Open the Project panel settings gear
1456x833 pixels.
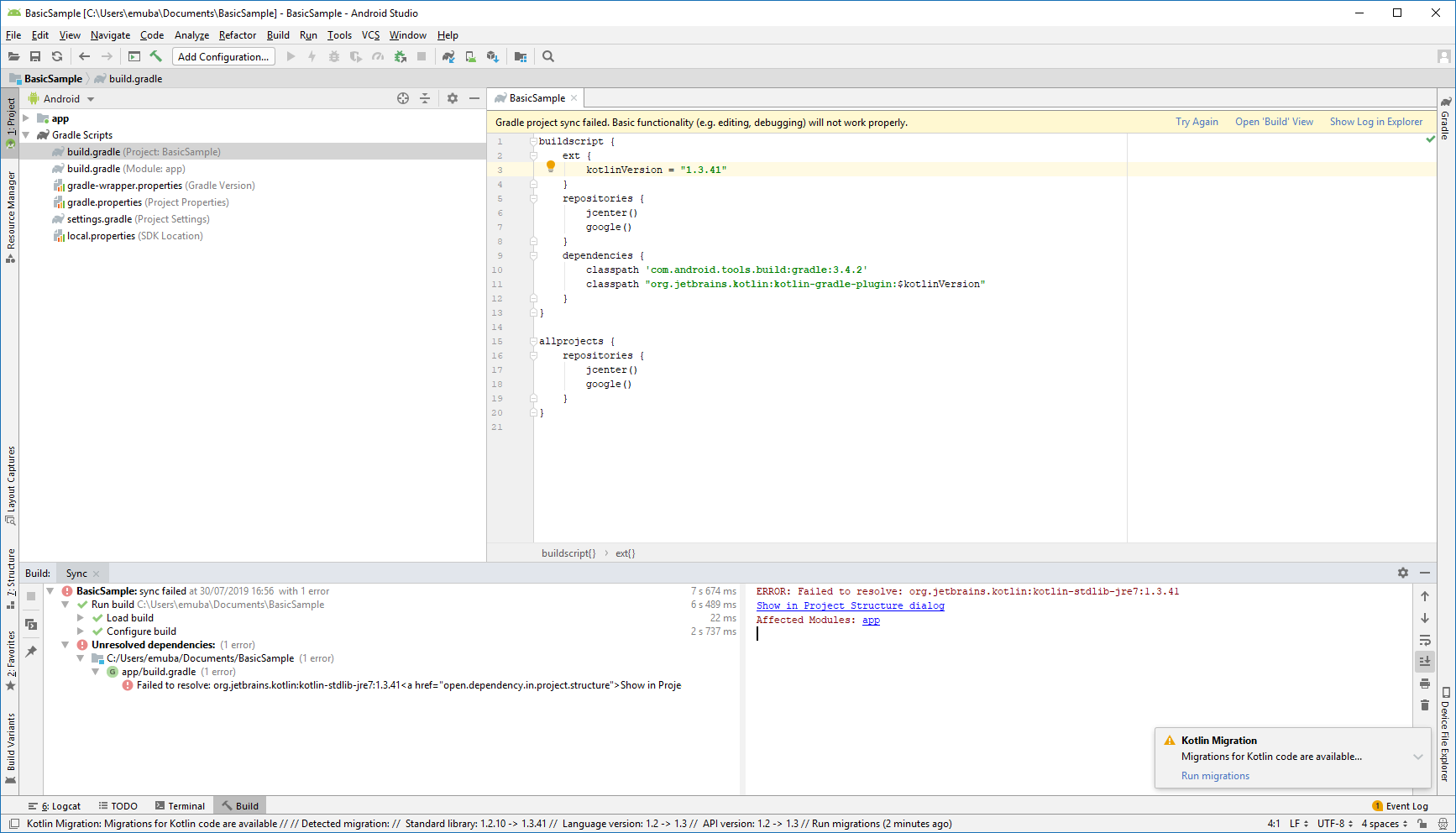[453, 98]
